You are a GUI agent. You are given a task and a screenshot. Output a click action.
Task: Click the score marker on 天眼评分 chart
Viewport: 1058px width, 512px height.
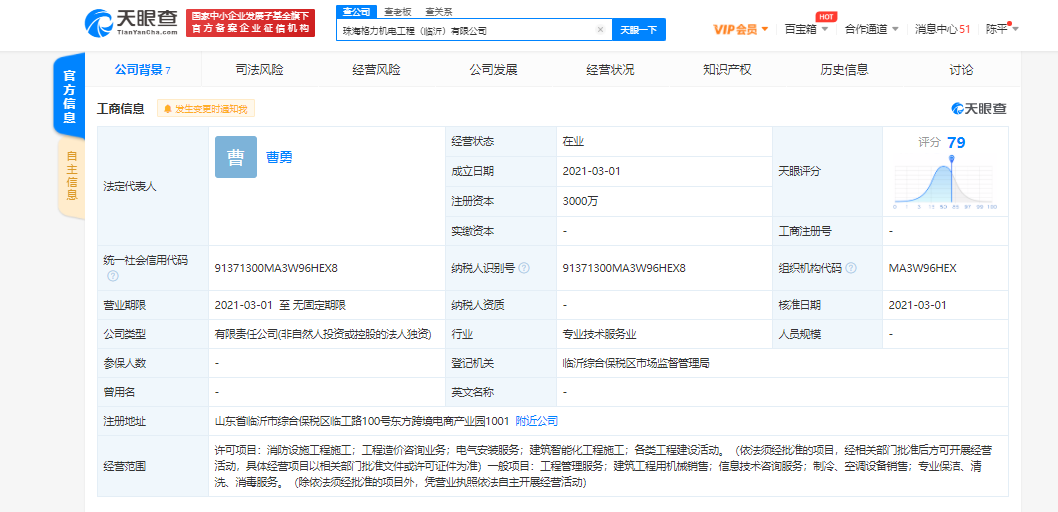pos(949,158)
